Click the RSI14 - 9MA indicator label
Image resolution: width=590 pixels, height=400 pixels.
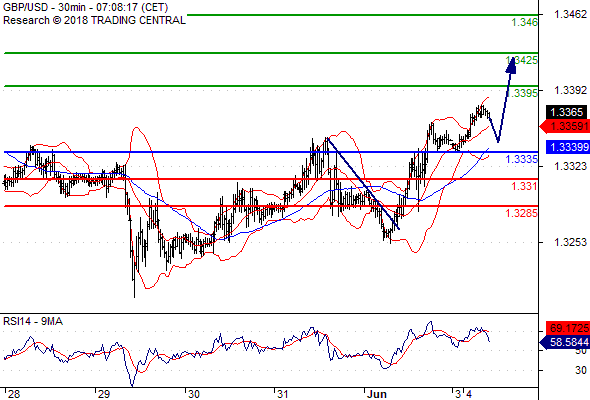(33, 321)
